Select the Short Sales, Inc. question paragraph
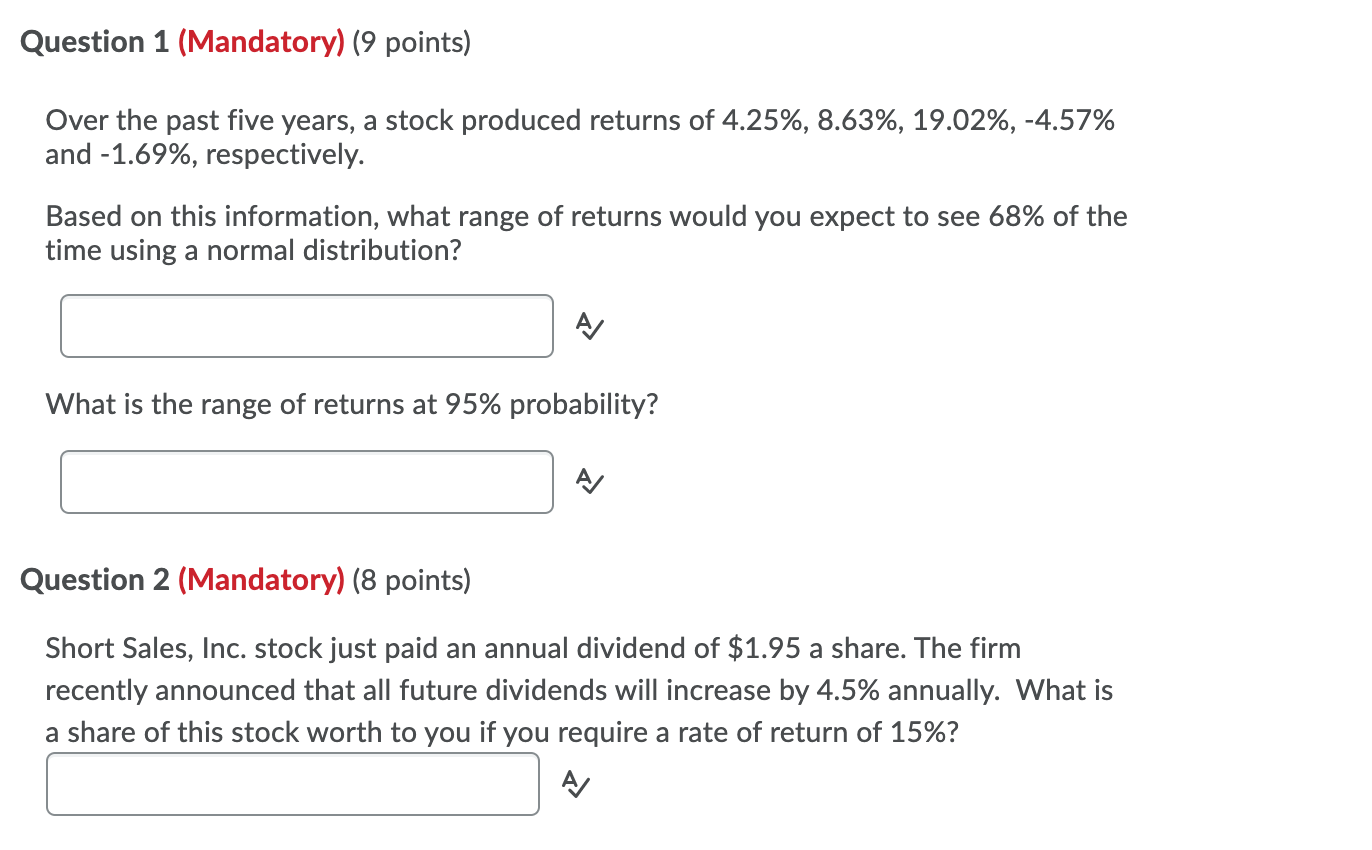This screenshot has width=1372, height=850. pyautogui.click(x=578, y=690)
